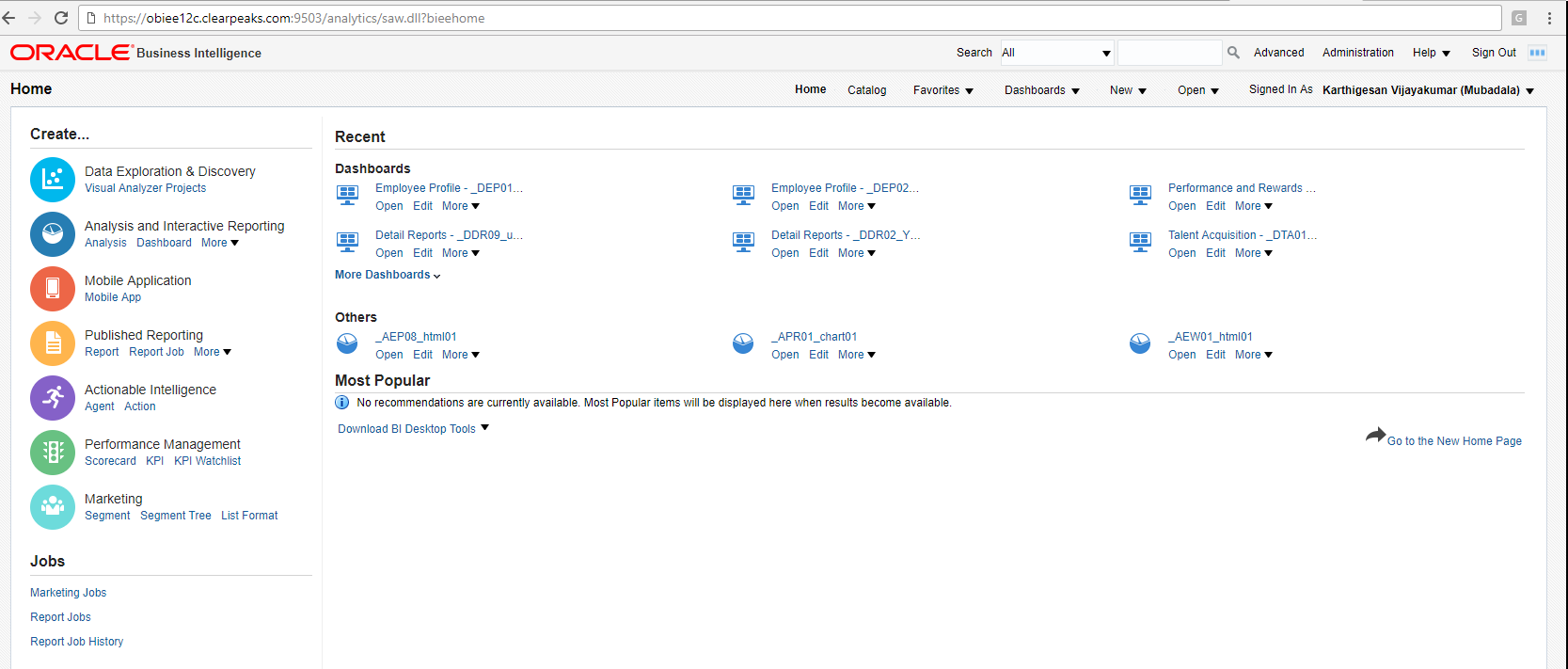Open the browser three-dot menu

1549,18
